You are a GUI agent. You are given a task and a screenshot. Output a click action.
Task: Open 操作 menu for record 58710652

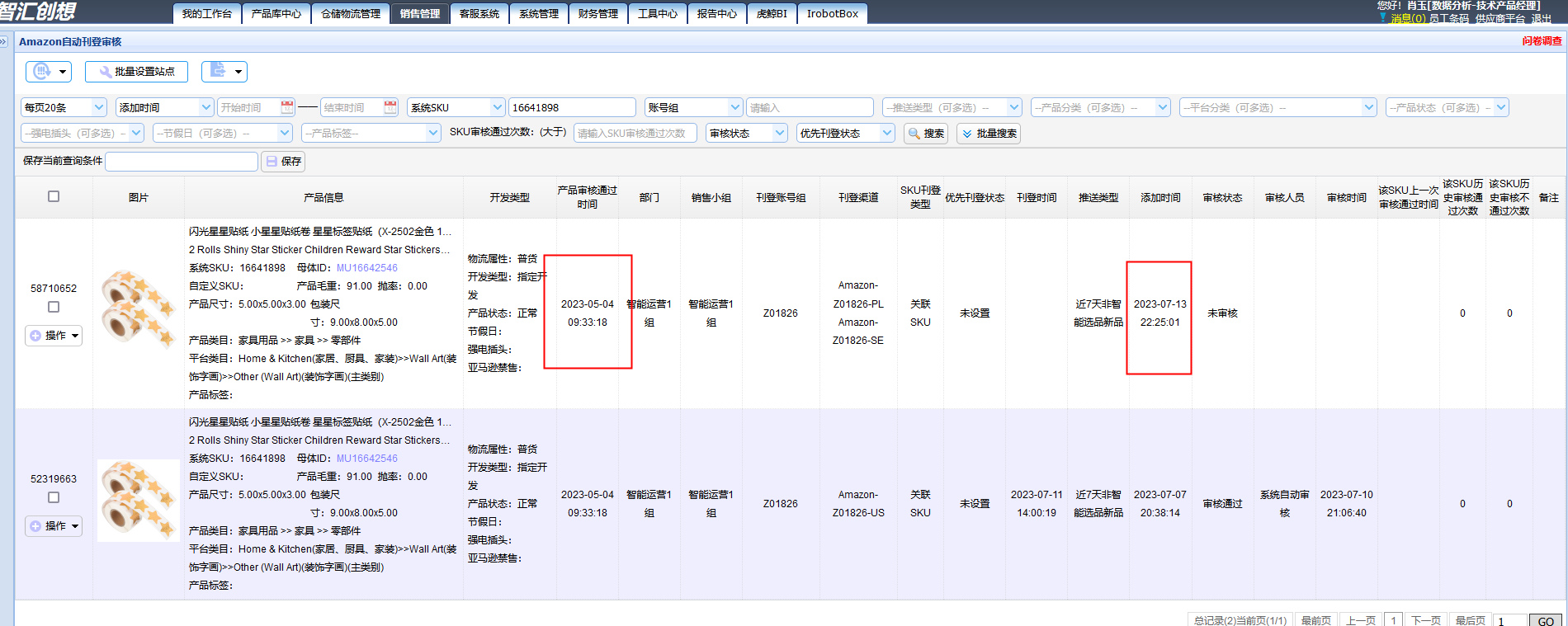(54, 336)
